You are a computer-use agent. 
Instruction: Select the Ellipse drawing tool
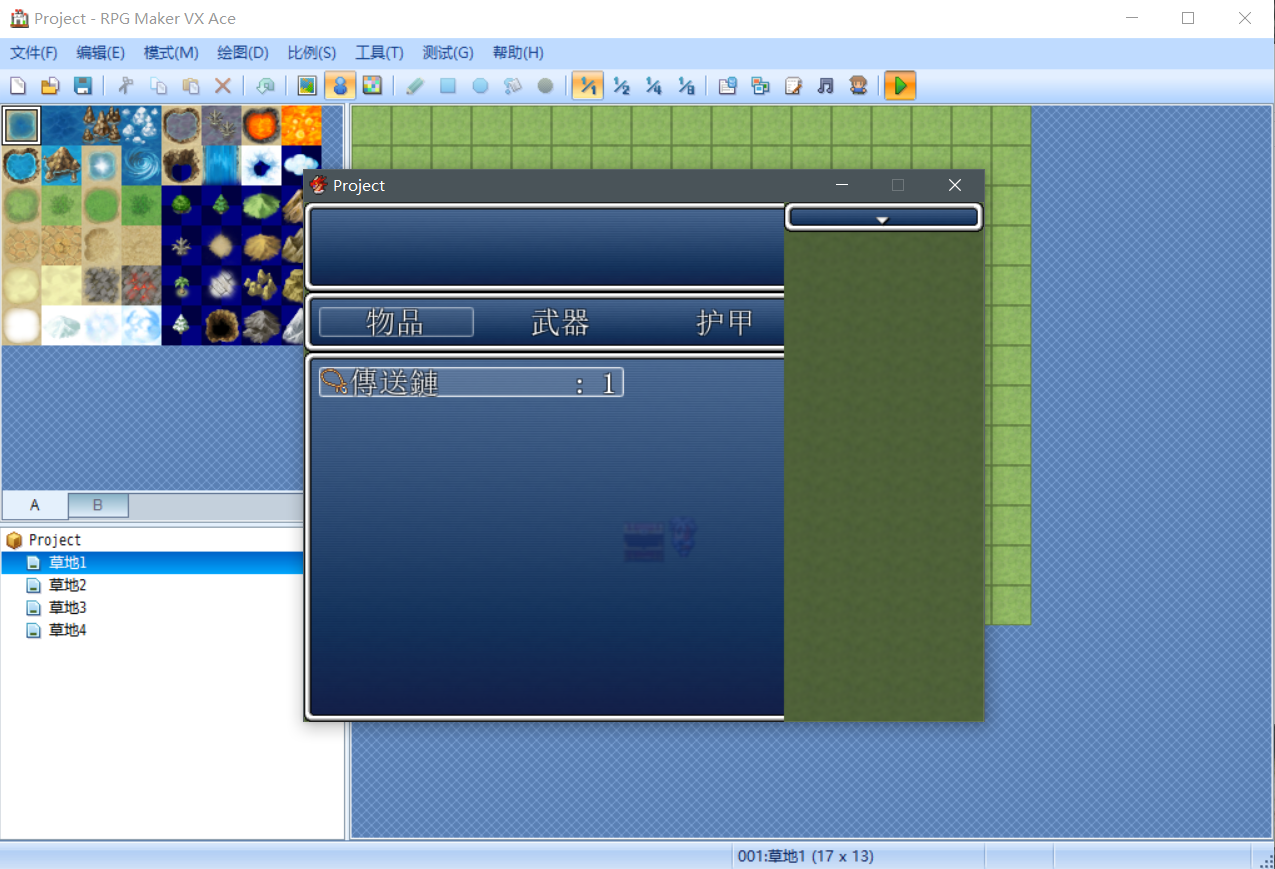480,86
